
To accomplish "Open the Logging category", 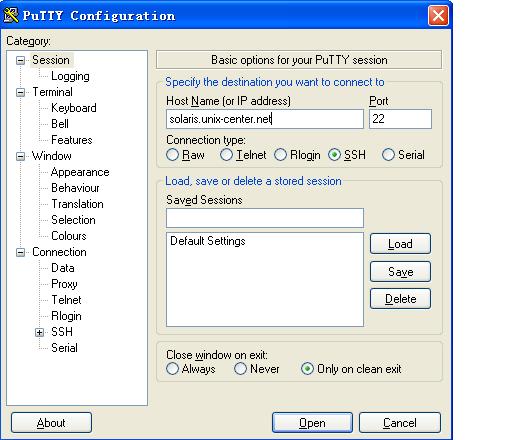I will point(70,76).
